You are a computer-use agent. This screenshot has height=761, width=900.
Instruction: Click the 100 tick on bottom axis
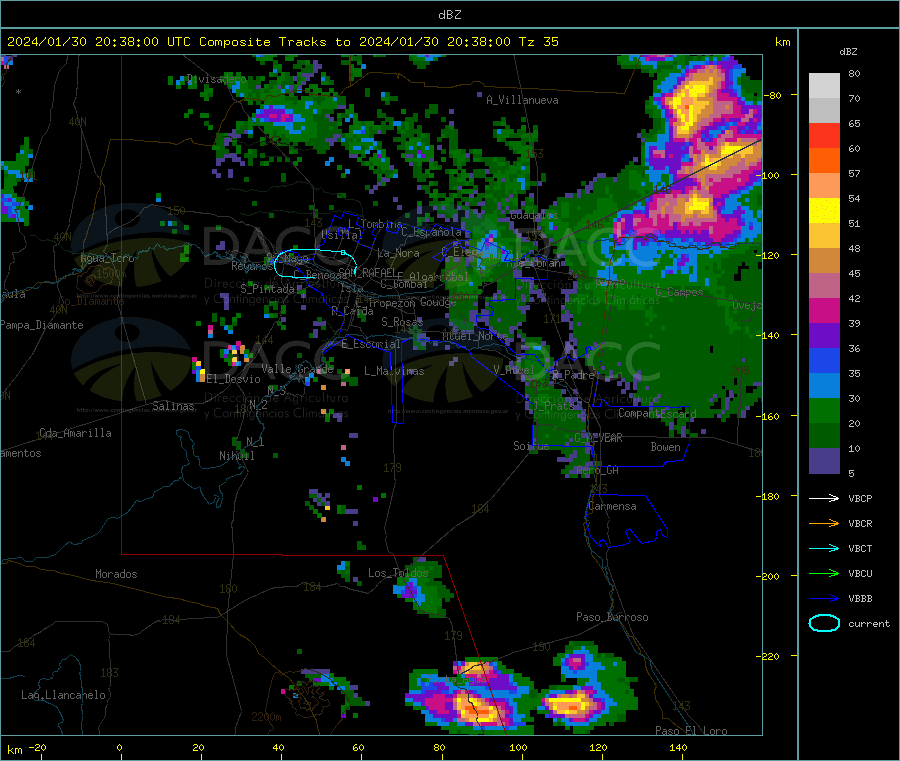[x=518, y=747]
